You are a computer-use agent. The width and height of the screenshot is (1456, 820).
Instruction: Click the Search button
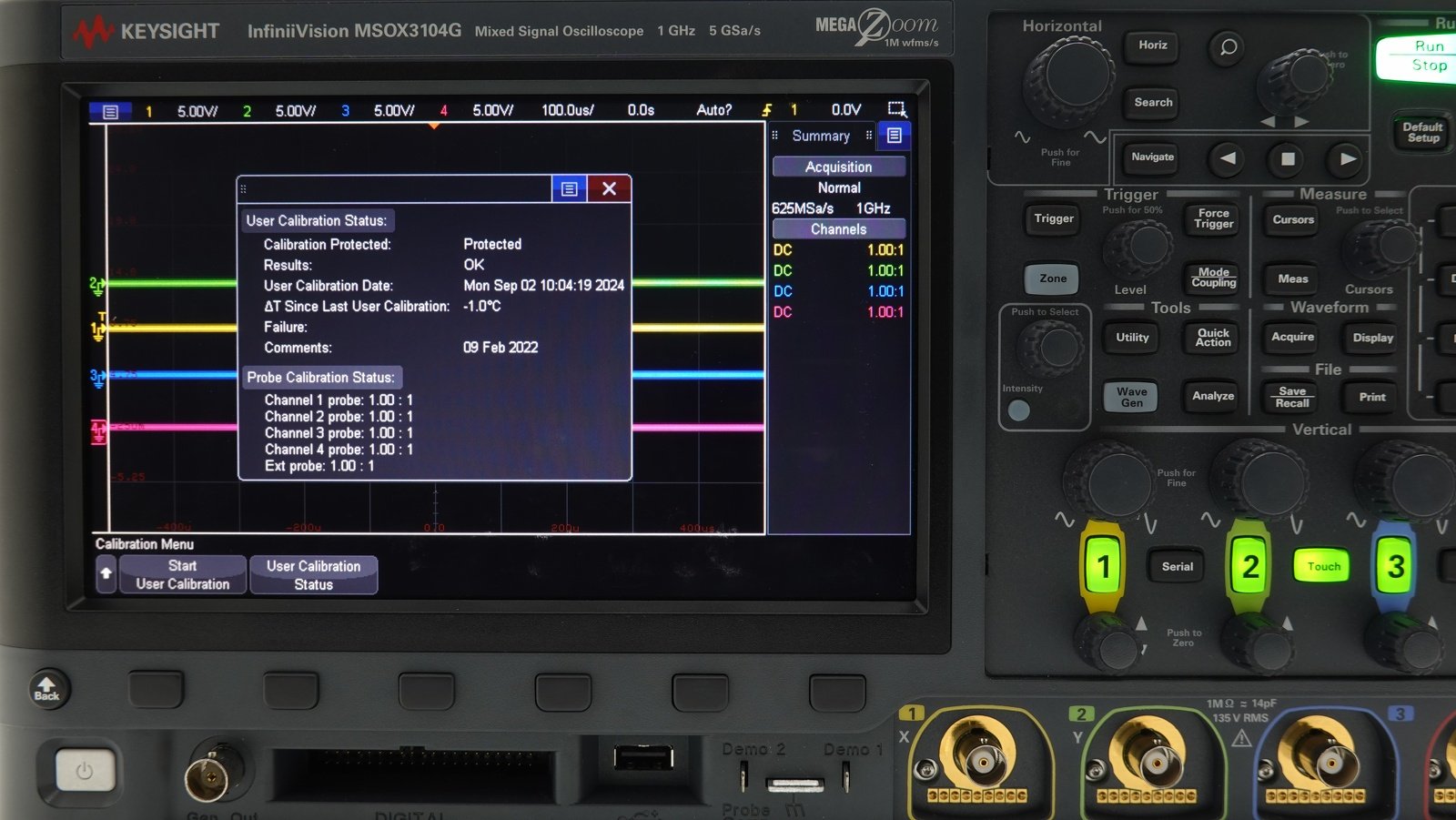(x=1153, y=103)
